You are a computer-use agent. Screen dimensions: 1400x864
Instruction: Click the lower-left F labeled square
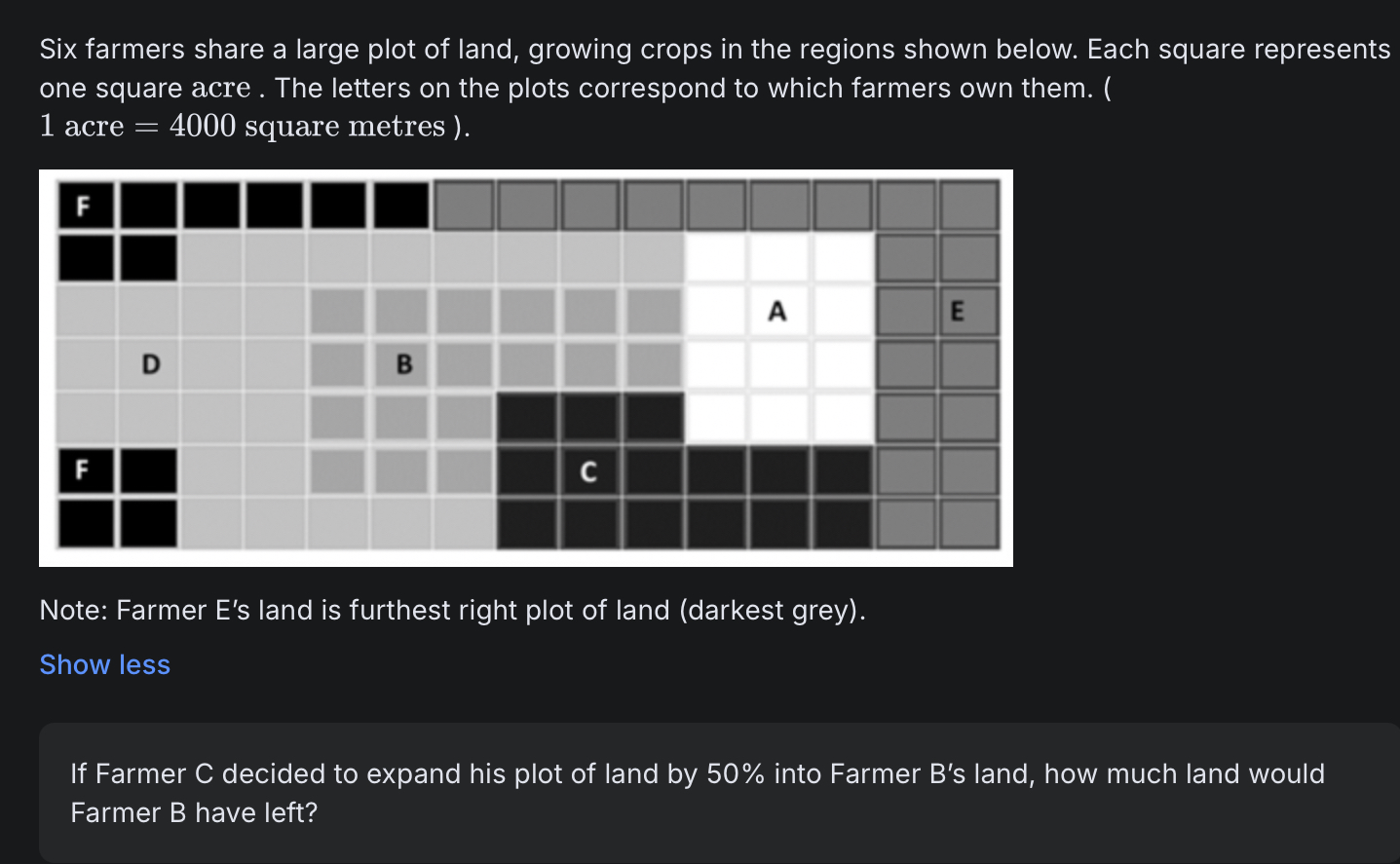tap(85, 471)
